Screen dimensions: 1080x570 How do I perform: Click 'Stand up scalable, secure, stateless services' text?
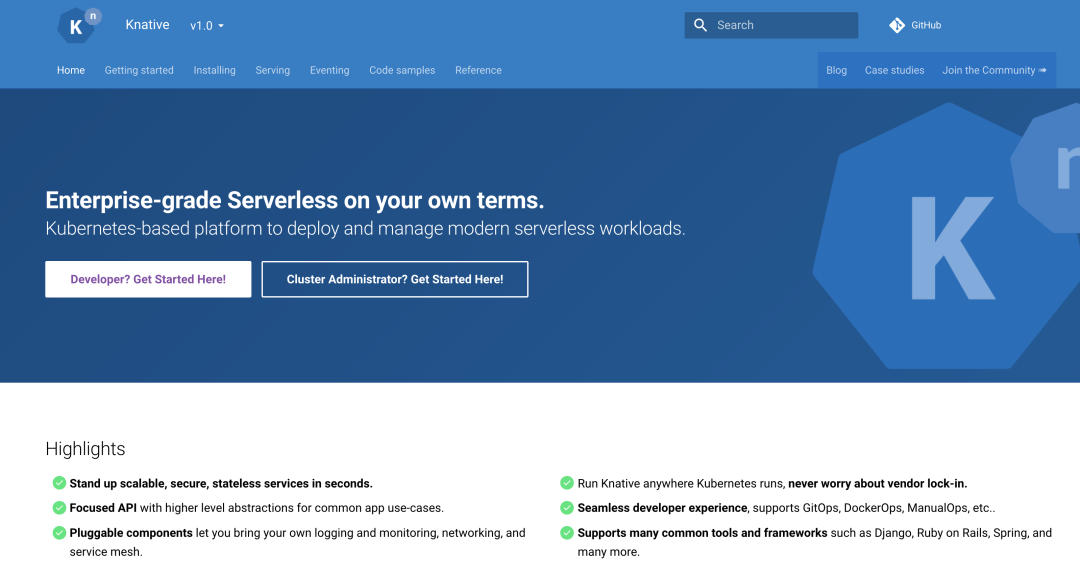(x=221, y=483)
